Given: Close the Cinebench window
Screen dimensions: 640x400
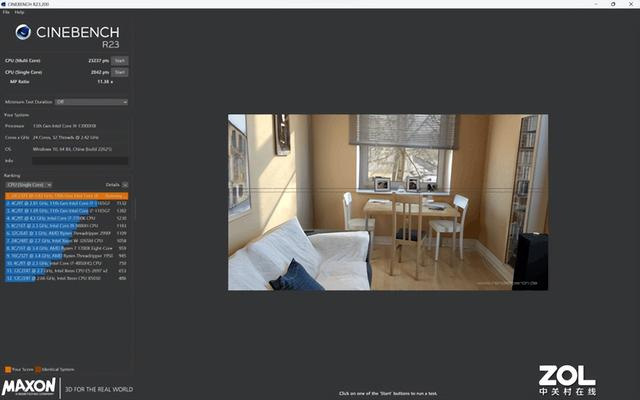Looking at the screenshot, I should click(x=630, y=4).
